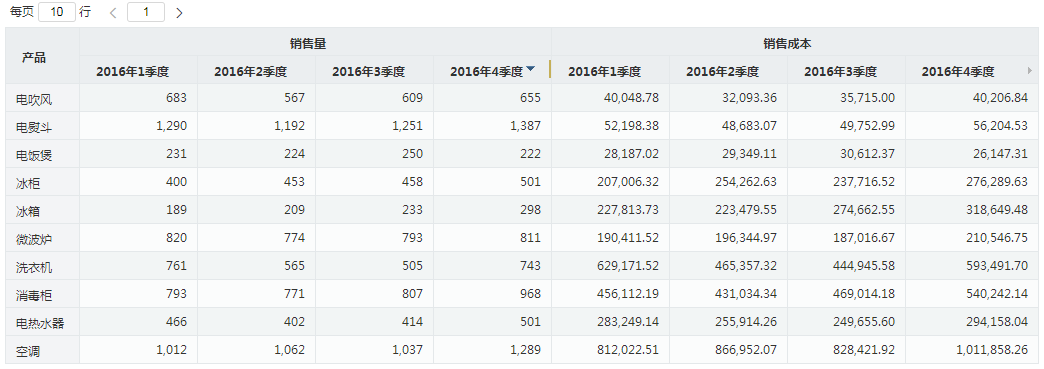Click the 微波炉 product row label

(x=34, y=240)
